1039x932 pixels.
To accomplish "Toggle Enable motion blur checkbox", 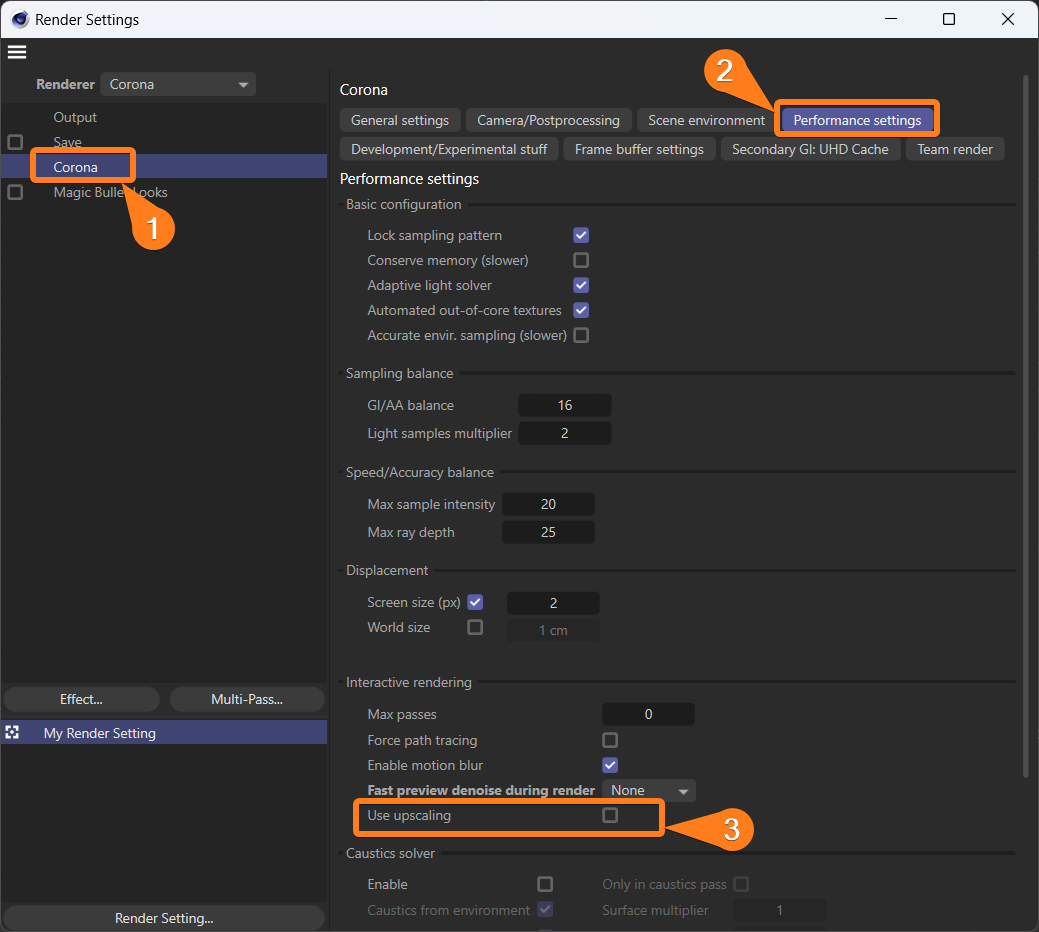I will 610,765.
